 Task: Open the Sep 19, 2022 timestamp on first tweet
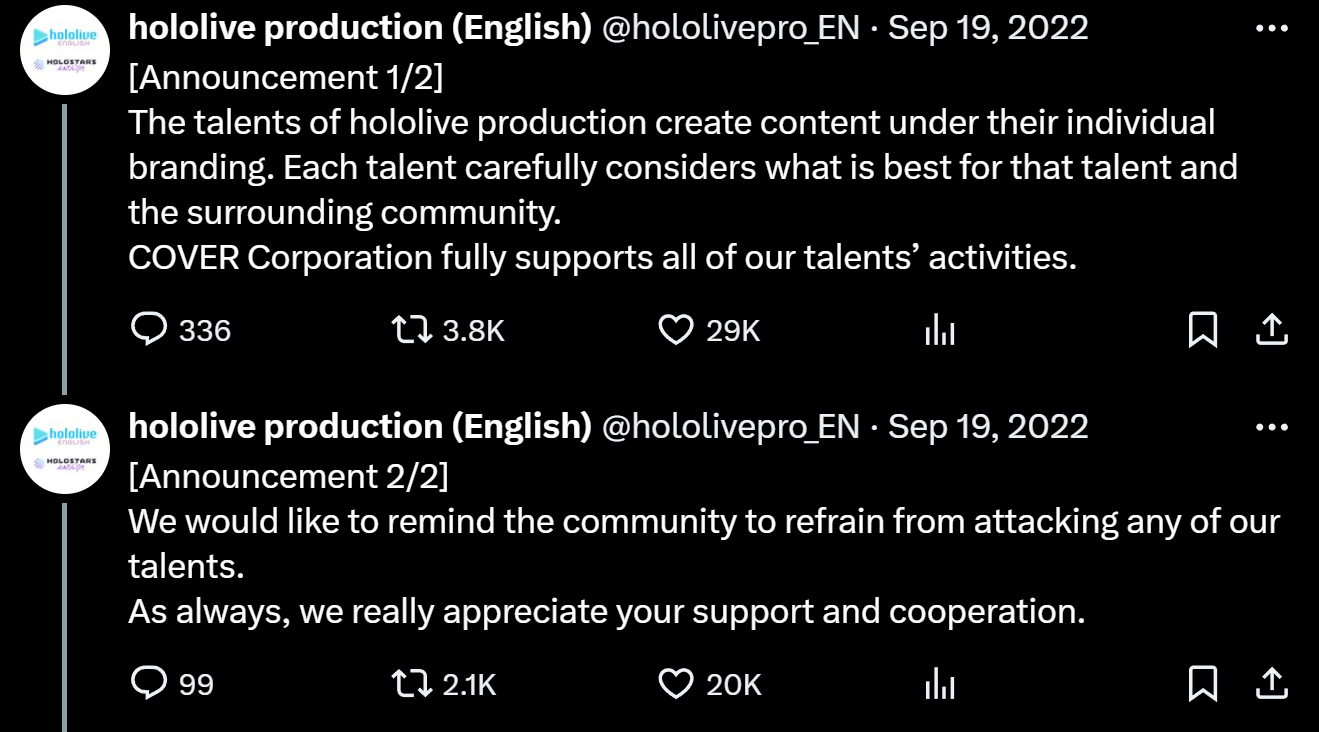click(x=988, y=28)
